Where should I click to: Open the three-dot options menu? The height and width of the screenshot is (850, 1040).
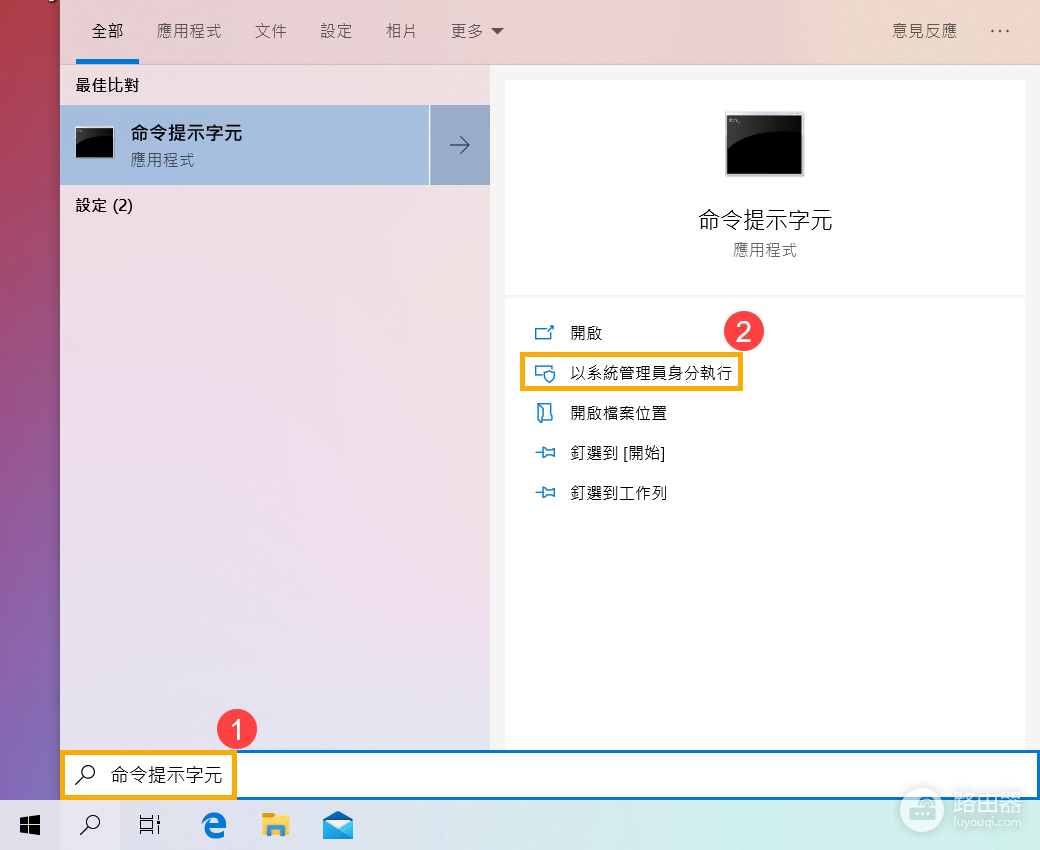coord(1000,31)
